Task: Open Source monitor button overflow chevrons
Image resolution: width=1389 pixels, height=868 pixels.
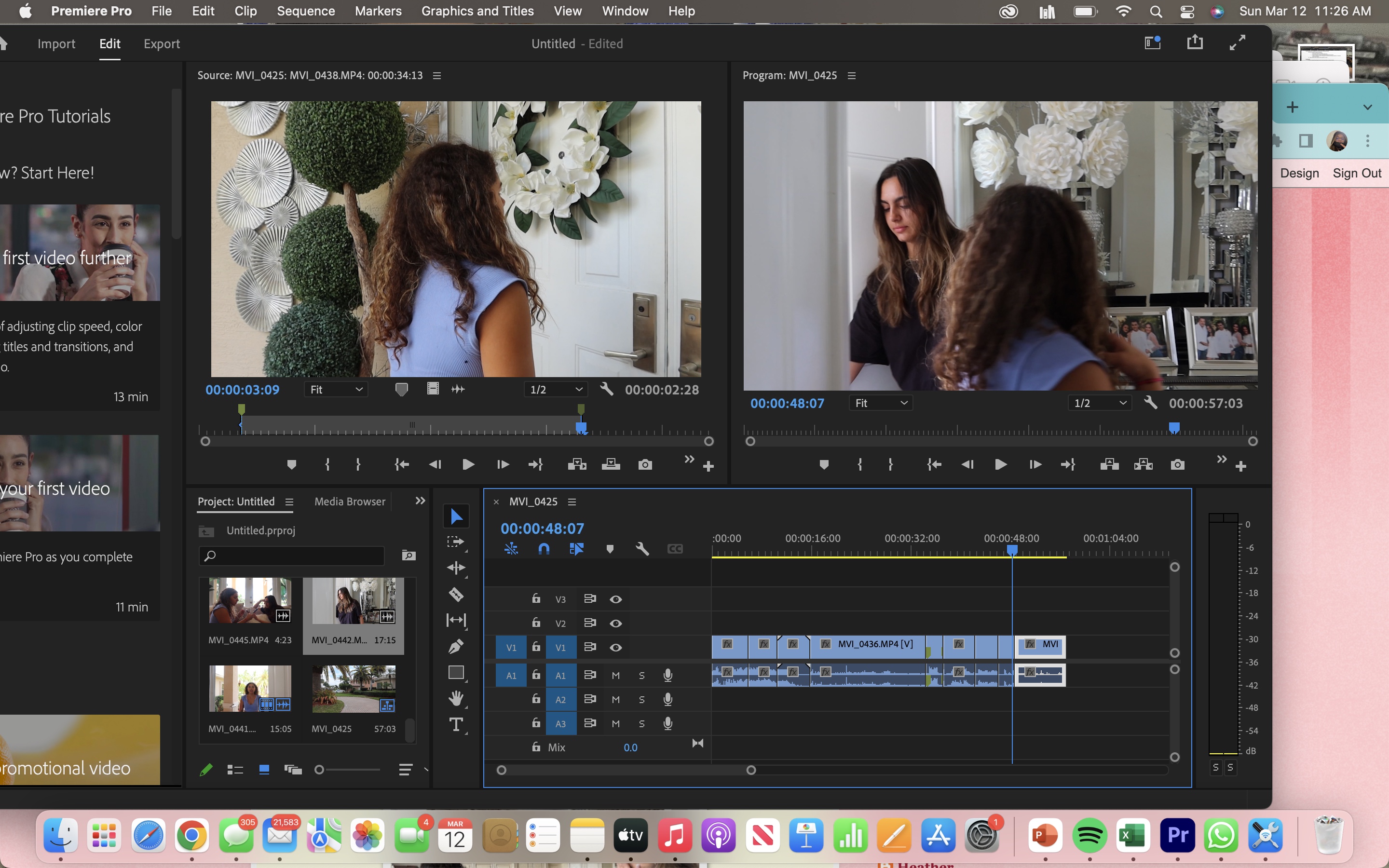Action: tap(689, 459)
